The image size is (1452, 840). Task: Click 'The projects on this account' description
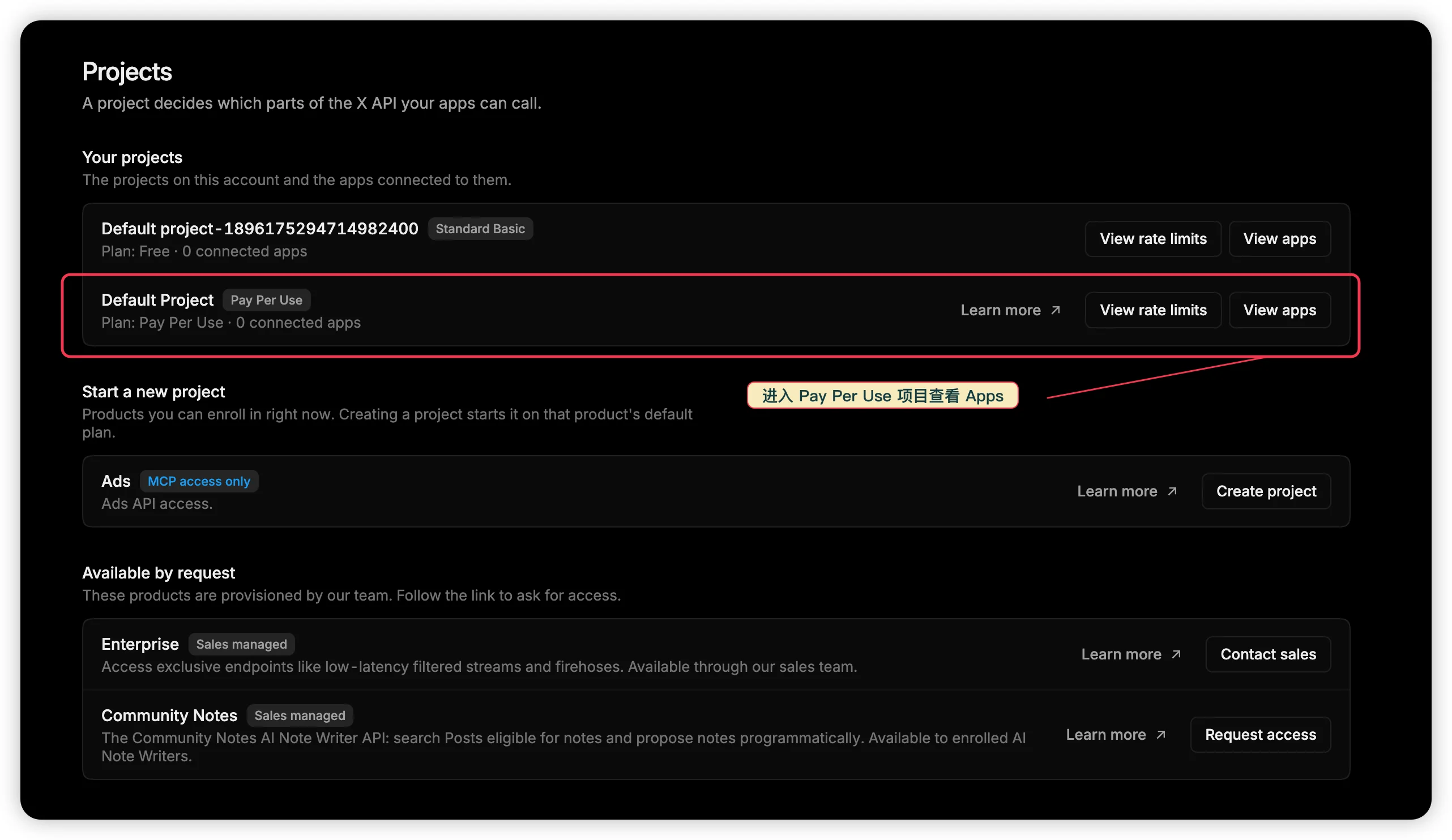(x=297, y=179)
